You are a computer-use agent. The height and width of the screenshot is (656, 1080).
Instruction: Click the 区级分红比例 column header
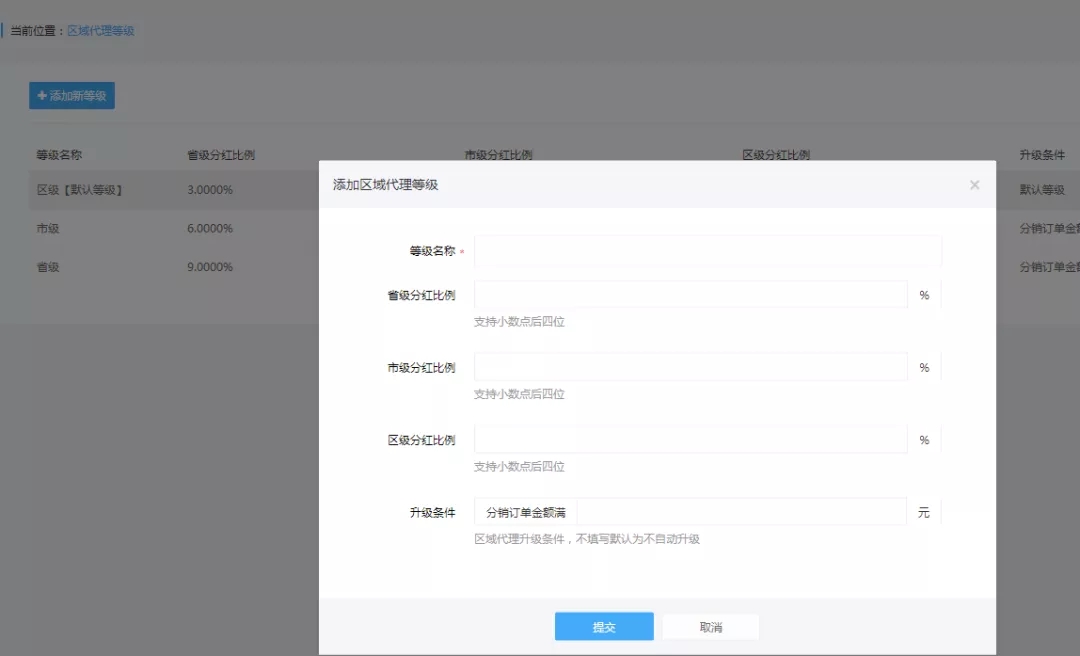click(x=776, y=155)
